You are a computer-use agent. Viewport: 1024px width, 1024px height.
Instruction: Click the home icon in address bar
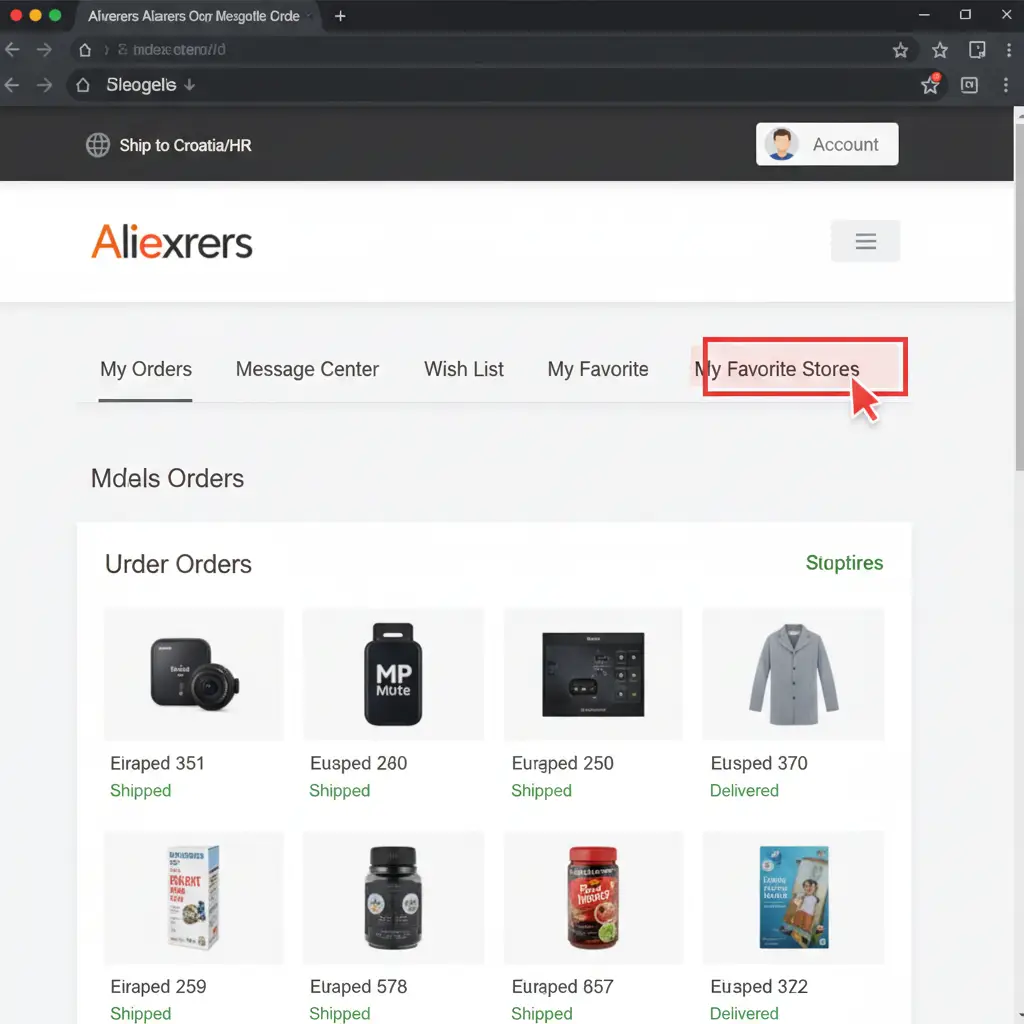[85, 50]
